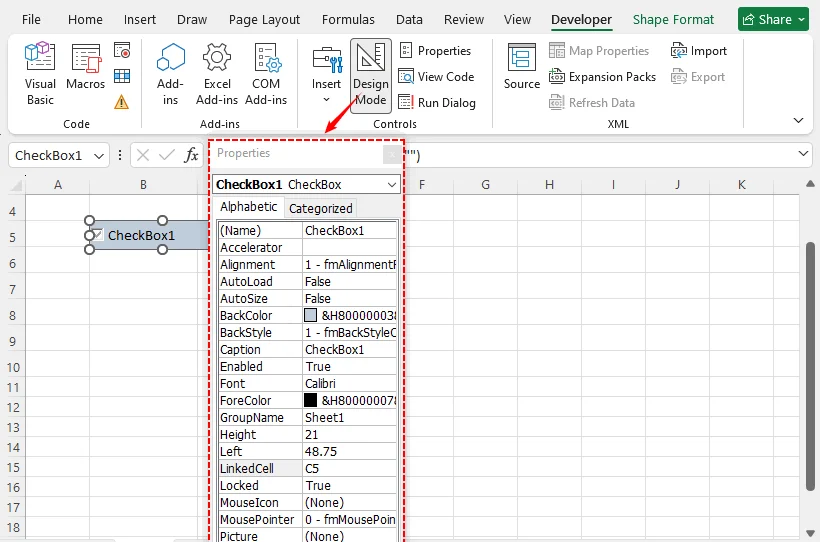This screenshot has width=820, height=542.
Task: Switch to the Home tab
Action: pos(85,20)
